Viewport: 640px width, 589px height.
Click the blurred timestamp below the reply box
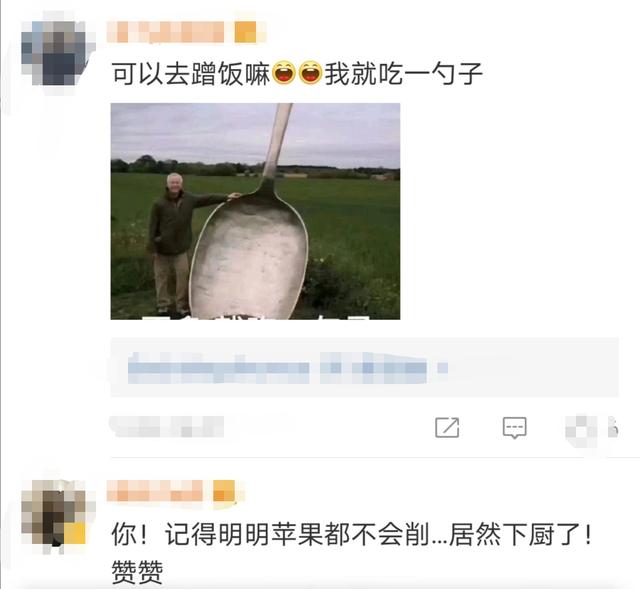click(x=167, y=427)
